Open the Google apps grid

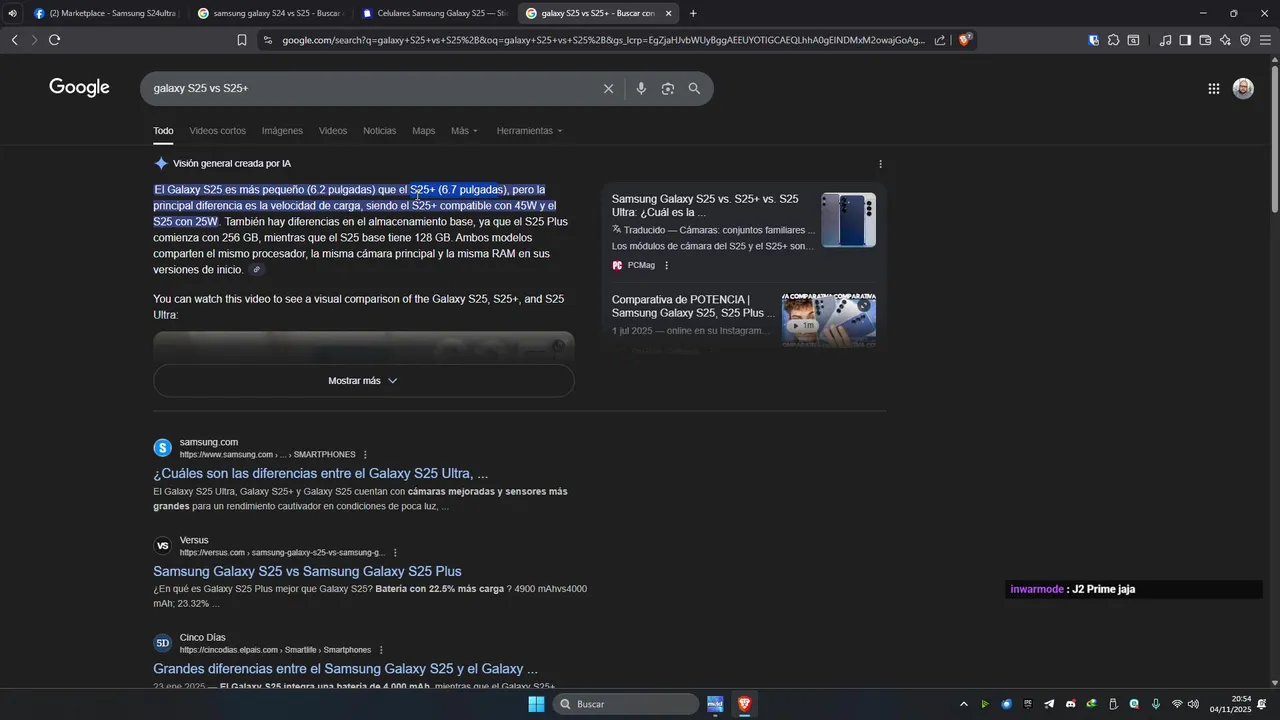click(1213, 89)
